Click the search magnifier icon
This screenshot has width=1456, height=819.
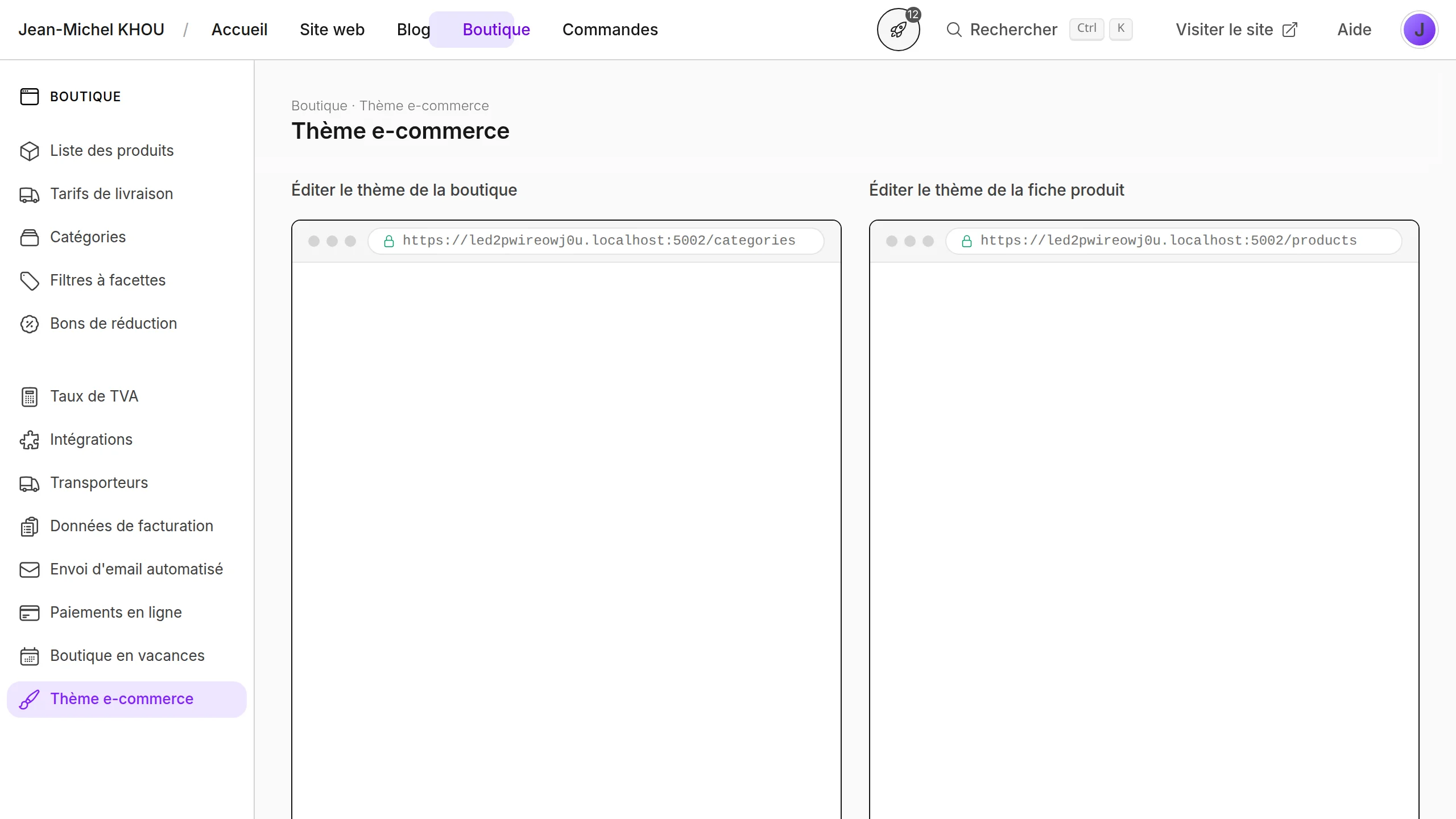pos(954,30)
